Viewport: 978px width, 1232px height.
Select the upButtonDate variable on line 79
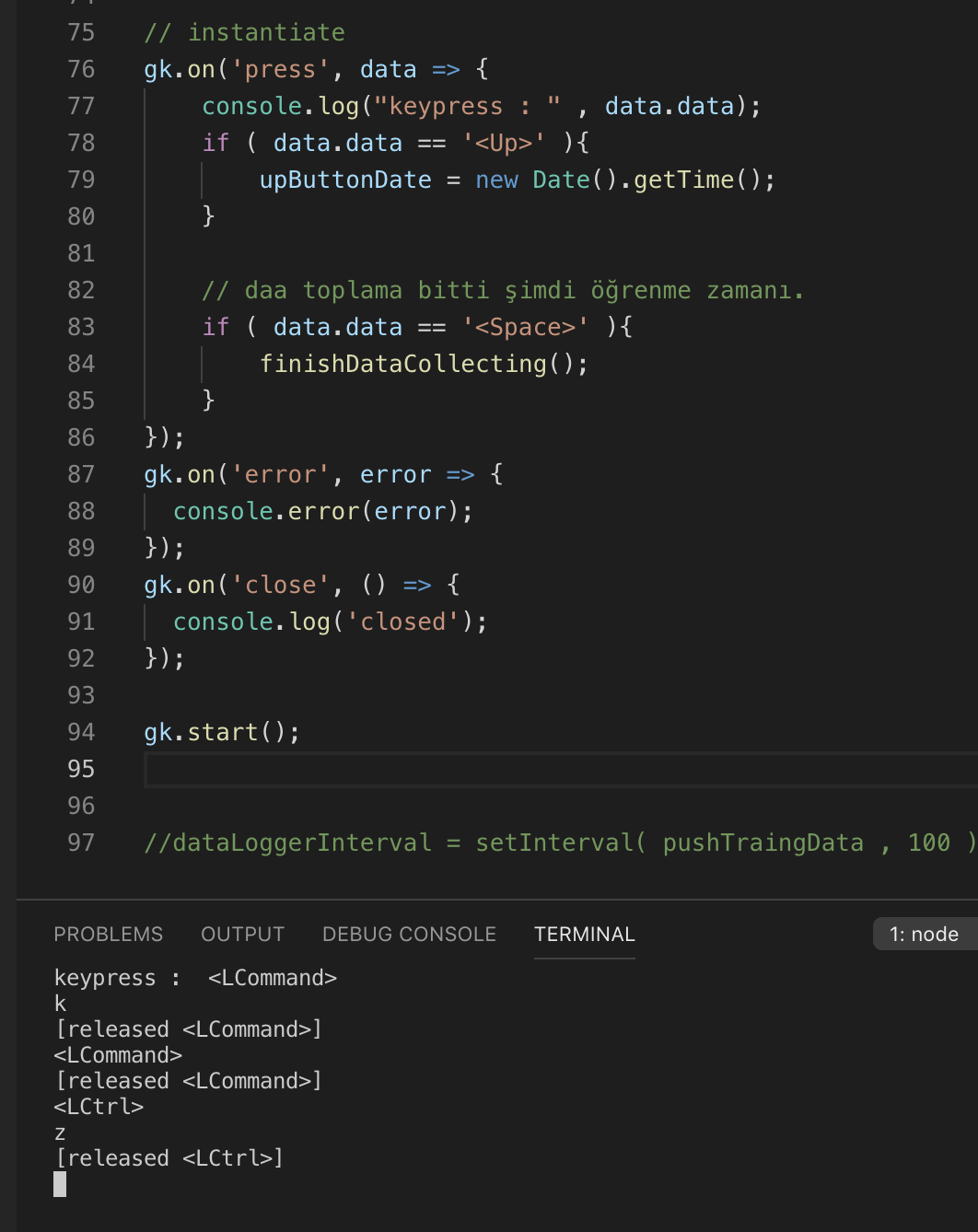click(x=346, y=180)
